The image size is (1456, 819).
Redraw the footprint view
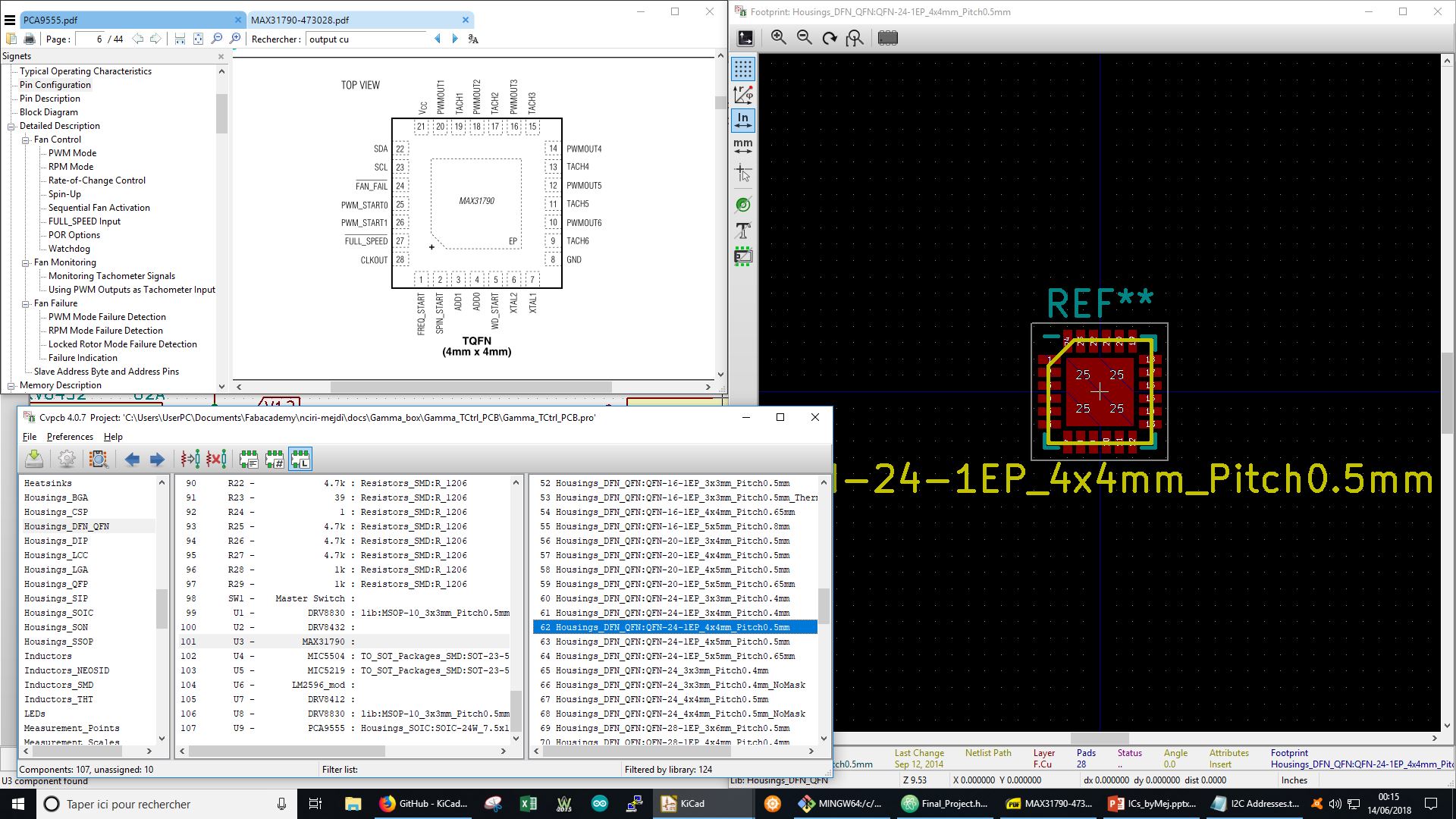pos(830,38)
